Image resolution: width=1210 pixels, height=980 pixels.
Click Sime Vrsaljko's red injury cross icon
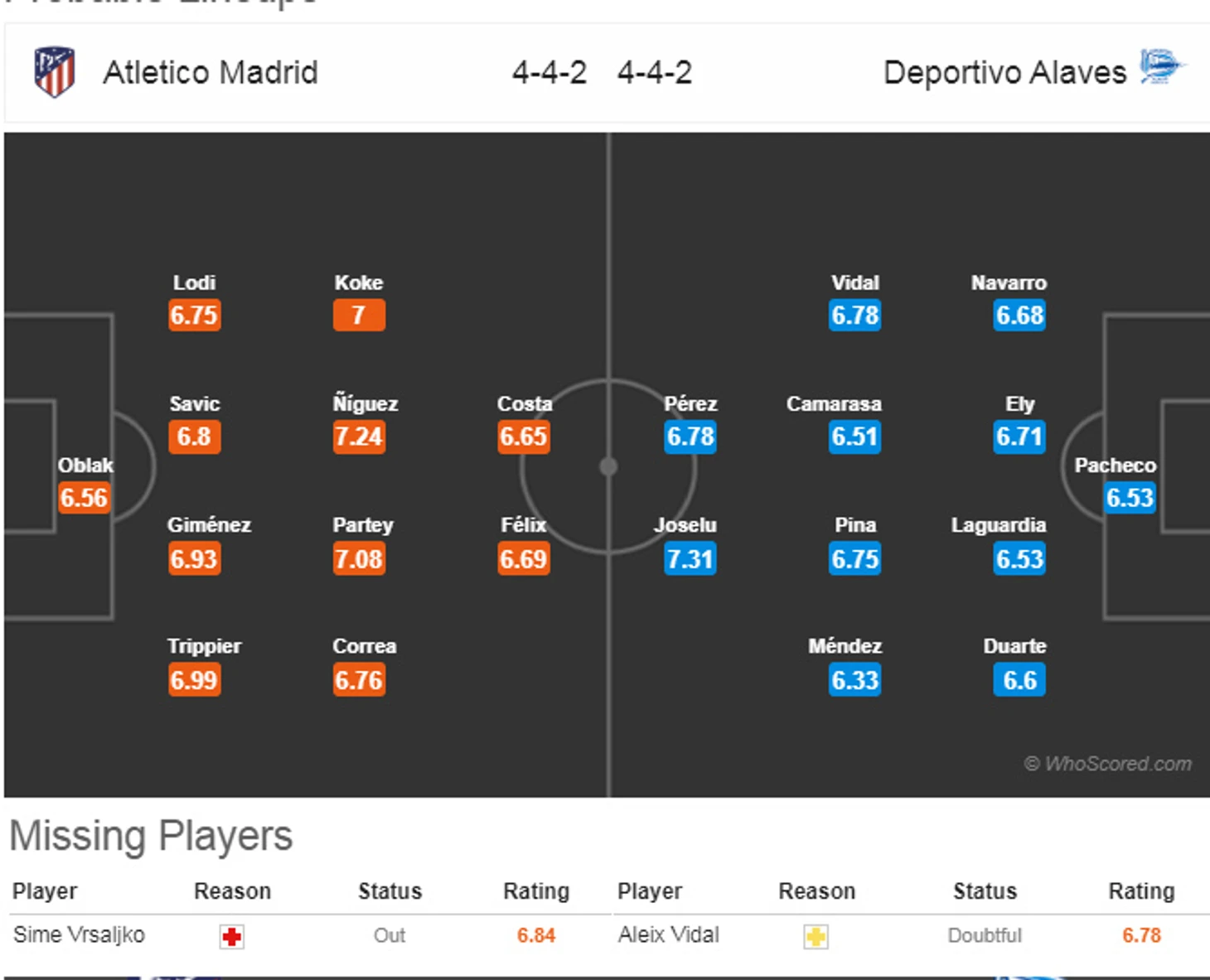click(232, 937)
